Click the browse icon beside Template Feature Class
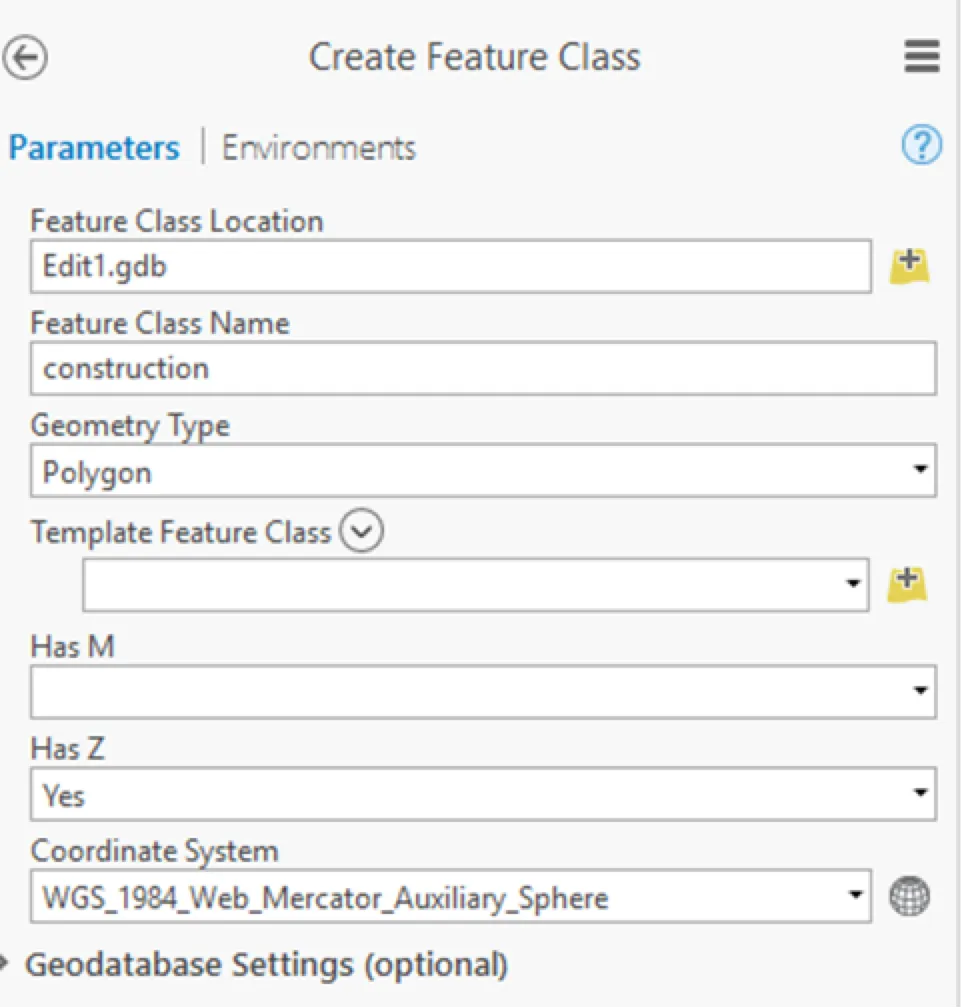962x1008 pixels. 908,584
